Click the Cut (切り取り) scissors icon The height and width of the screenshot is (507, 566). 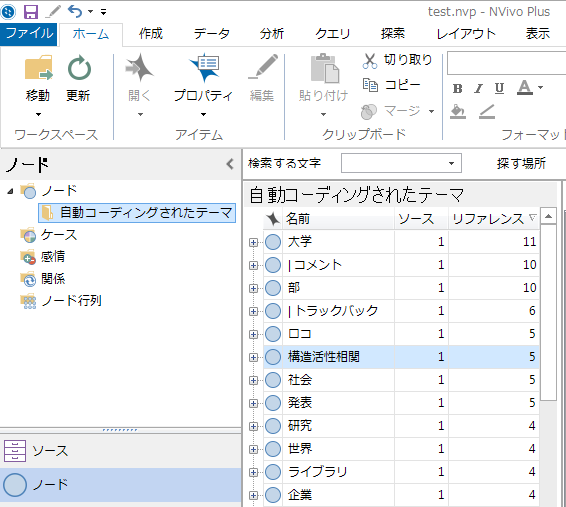point(370,61)
